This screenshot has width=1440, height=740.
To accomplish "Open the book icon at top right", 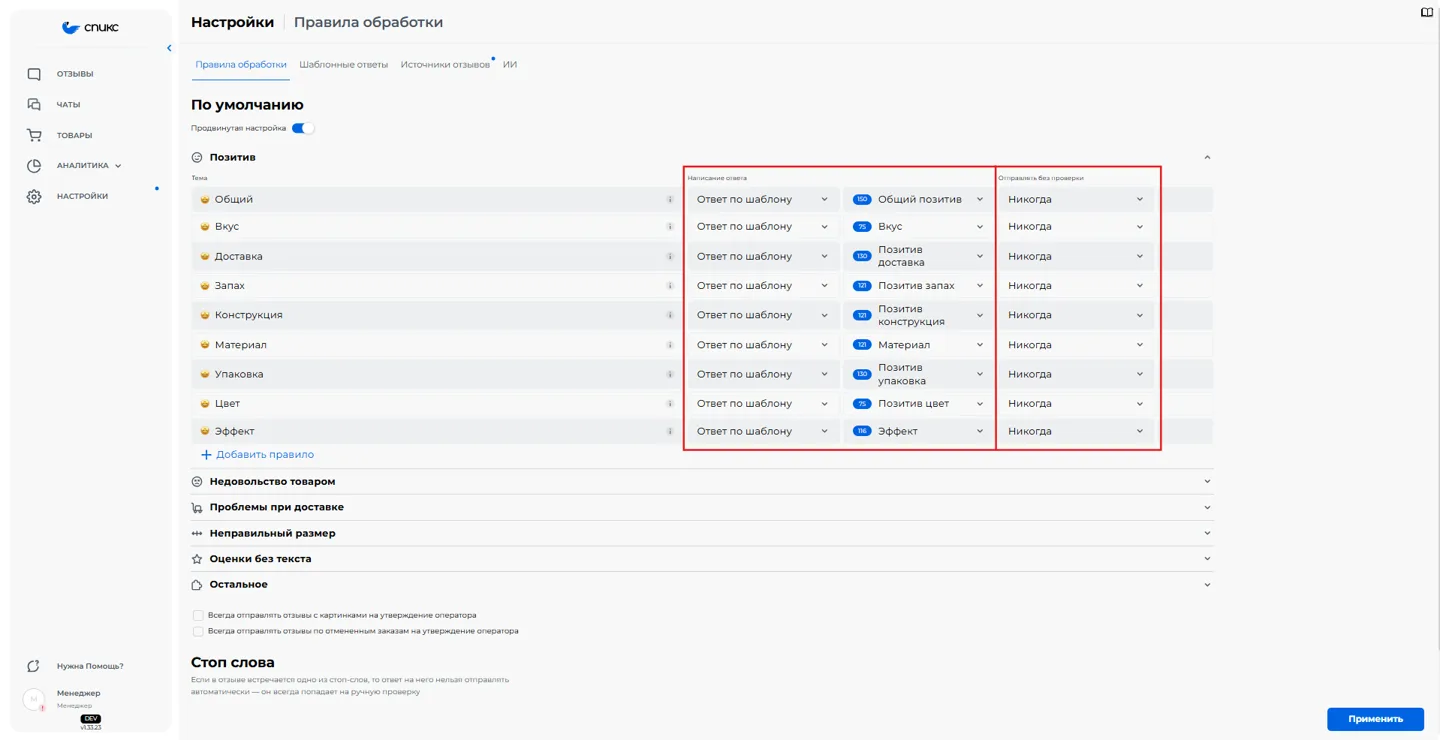I will coord(1427,13).
